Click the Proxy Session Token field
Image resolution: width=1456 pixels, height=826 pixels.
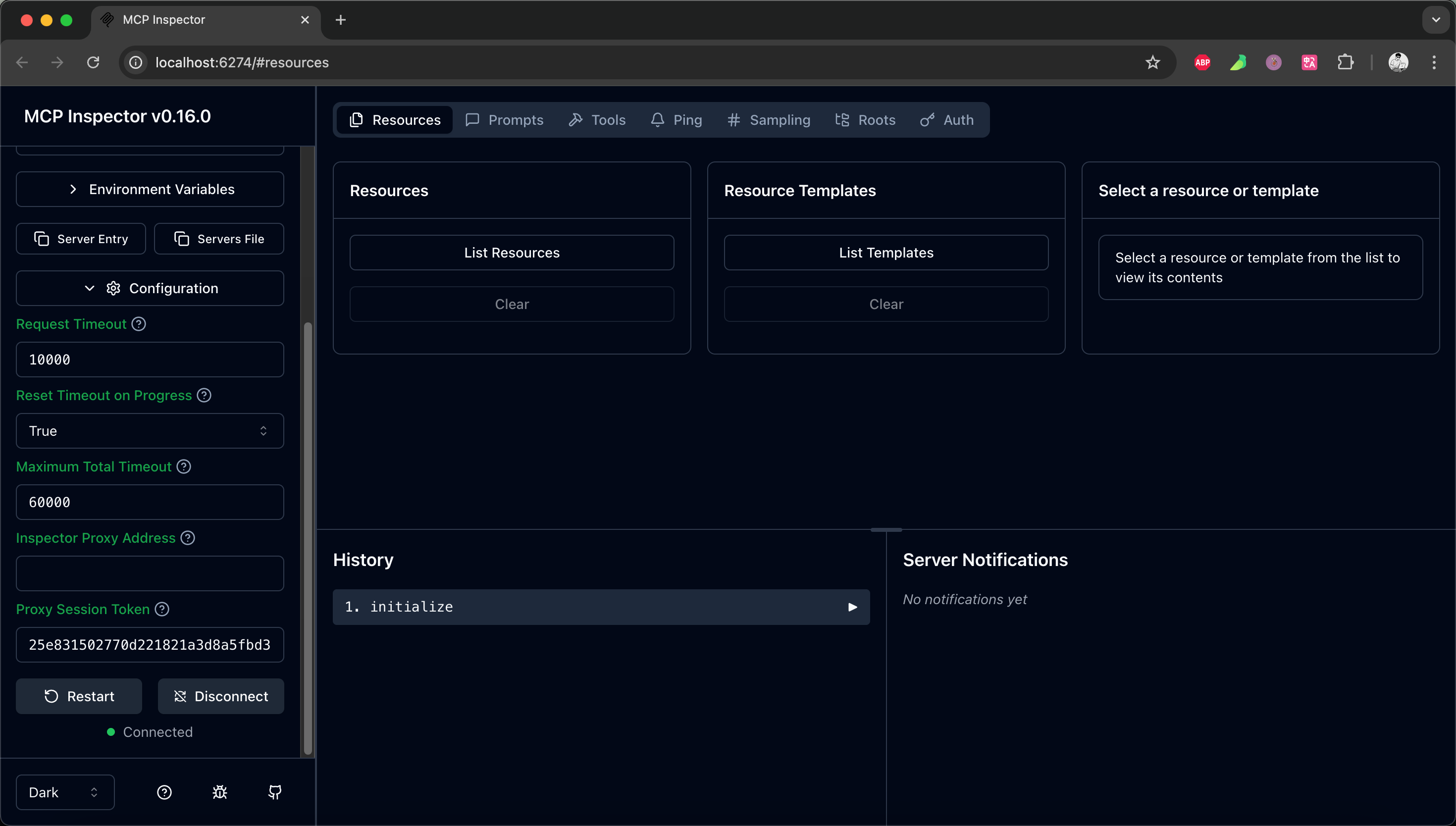[150, 645]
